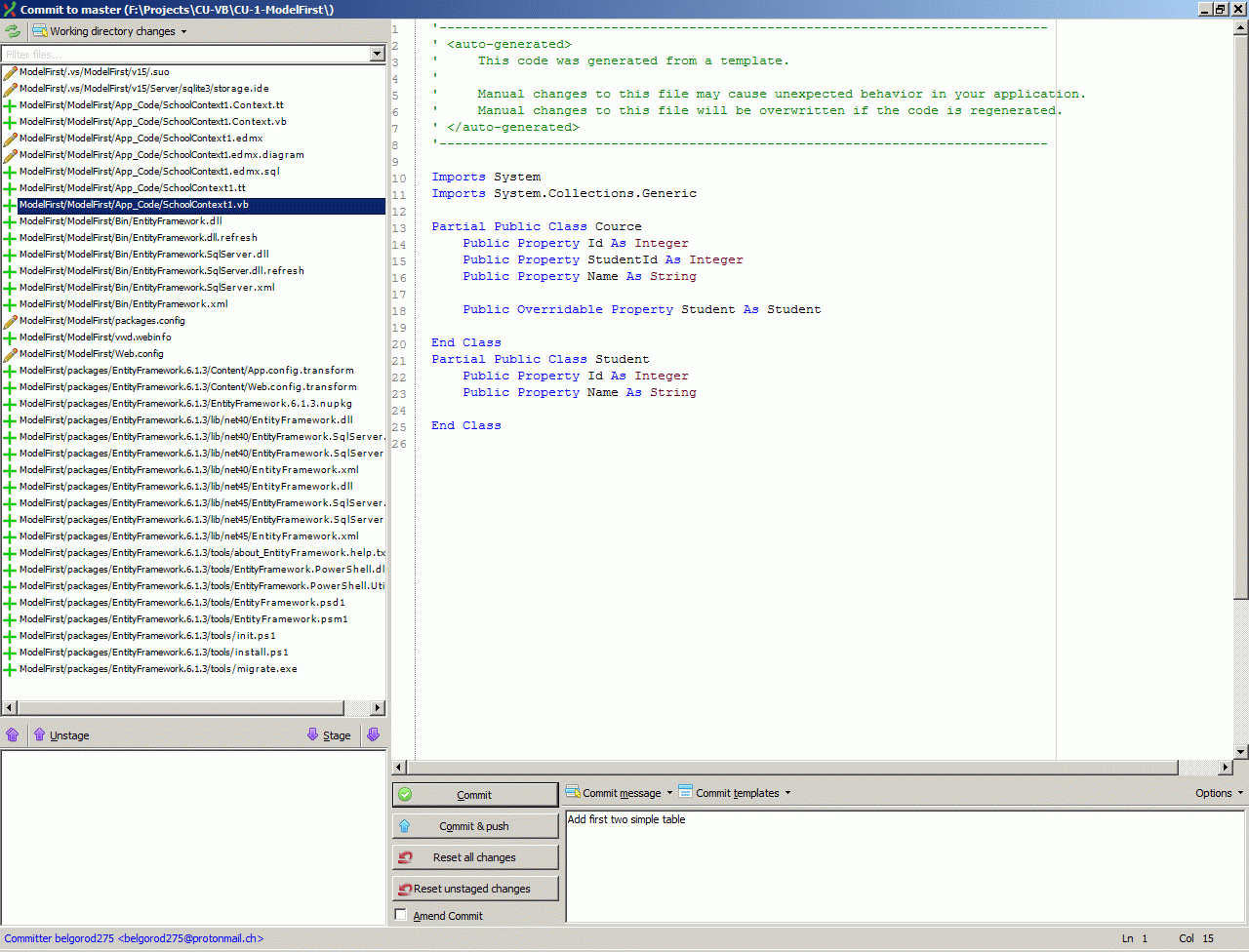
Task: Click Reset all changes button
Action: click(475, 857)
